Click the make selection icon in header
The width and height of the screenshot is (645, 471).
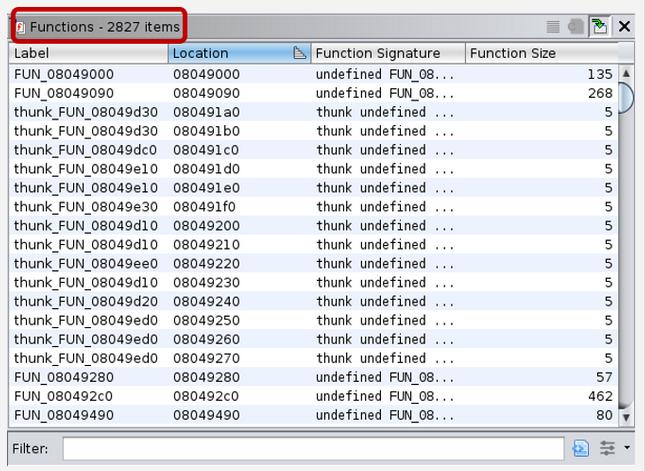pyautogui.click(x=553, y=27)
